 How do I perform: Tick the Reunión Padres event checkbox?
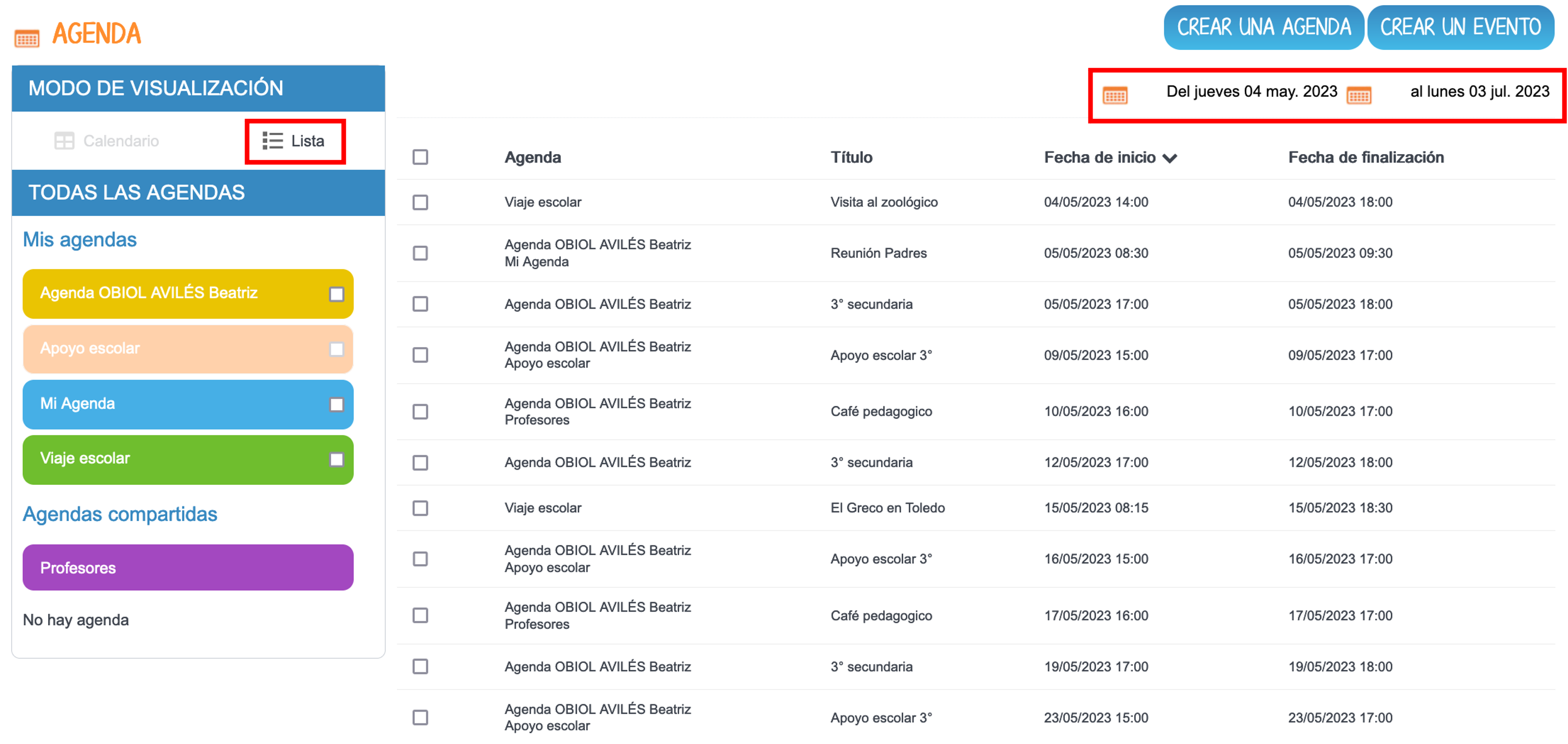pyautogui.click(x=420, y=253)
